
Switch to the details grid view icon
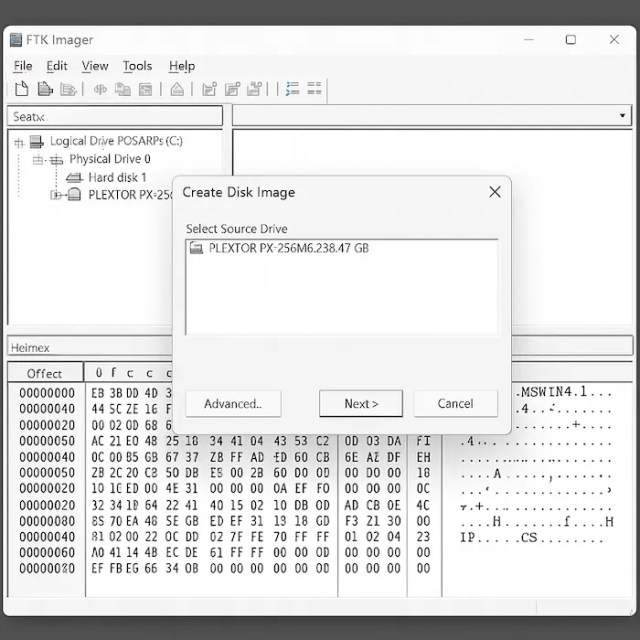(314, 88)
